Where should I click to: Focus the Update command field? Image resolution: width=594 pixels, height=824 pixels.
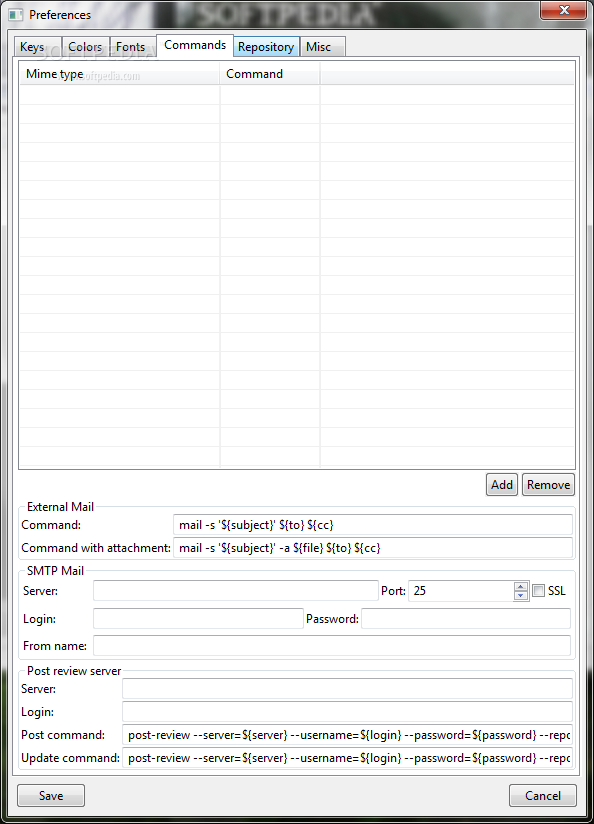(347, 758)
